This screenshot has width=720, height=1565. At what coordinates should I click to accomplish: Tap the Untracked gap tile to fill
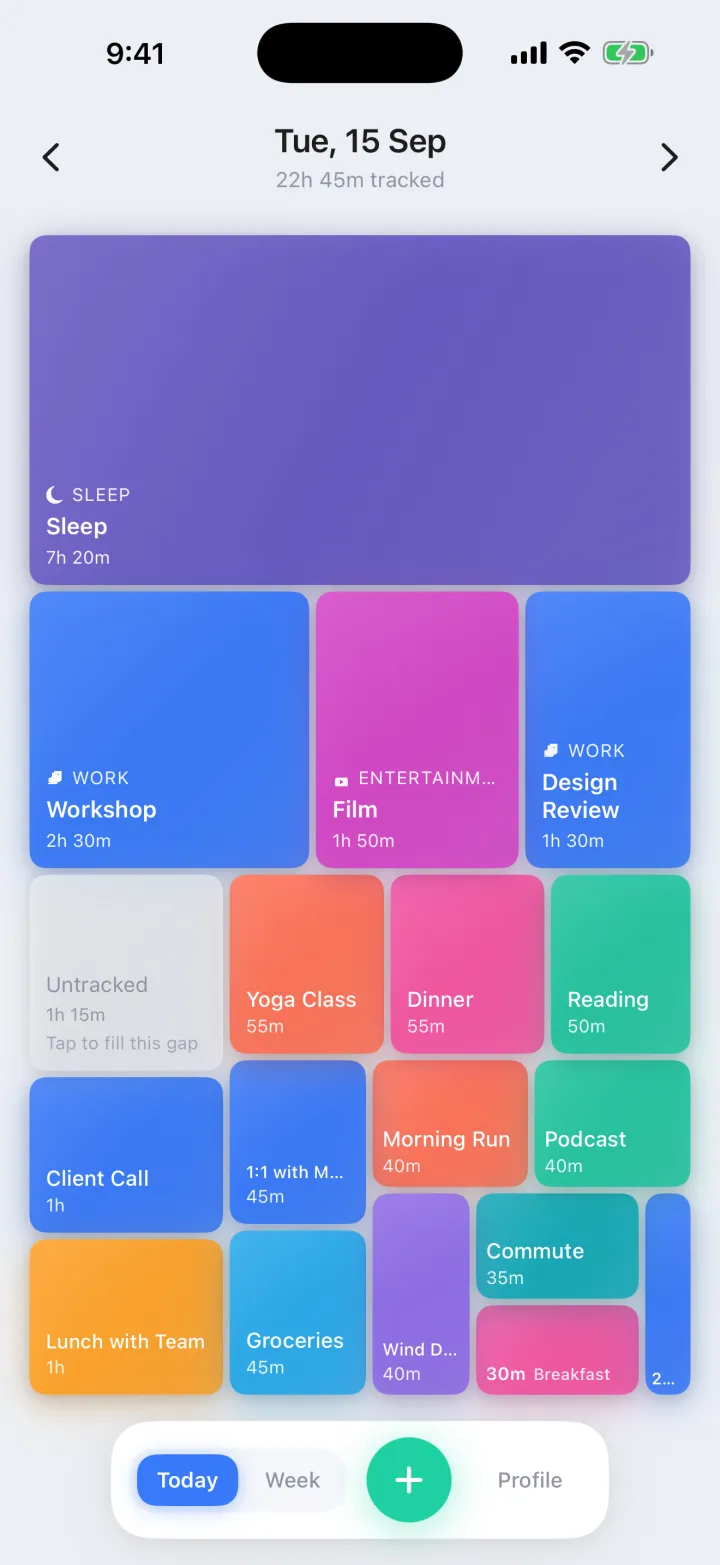[126, 973]
